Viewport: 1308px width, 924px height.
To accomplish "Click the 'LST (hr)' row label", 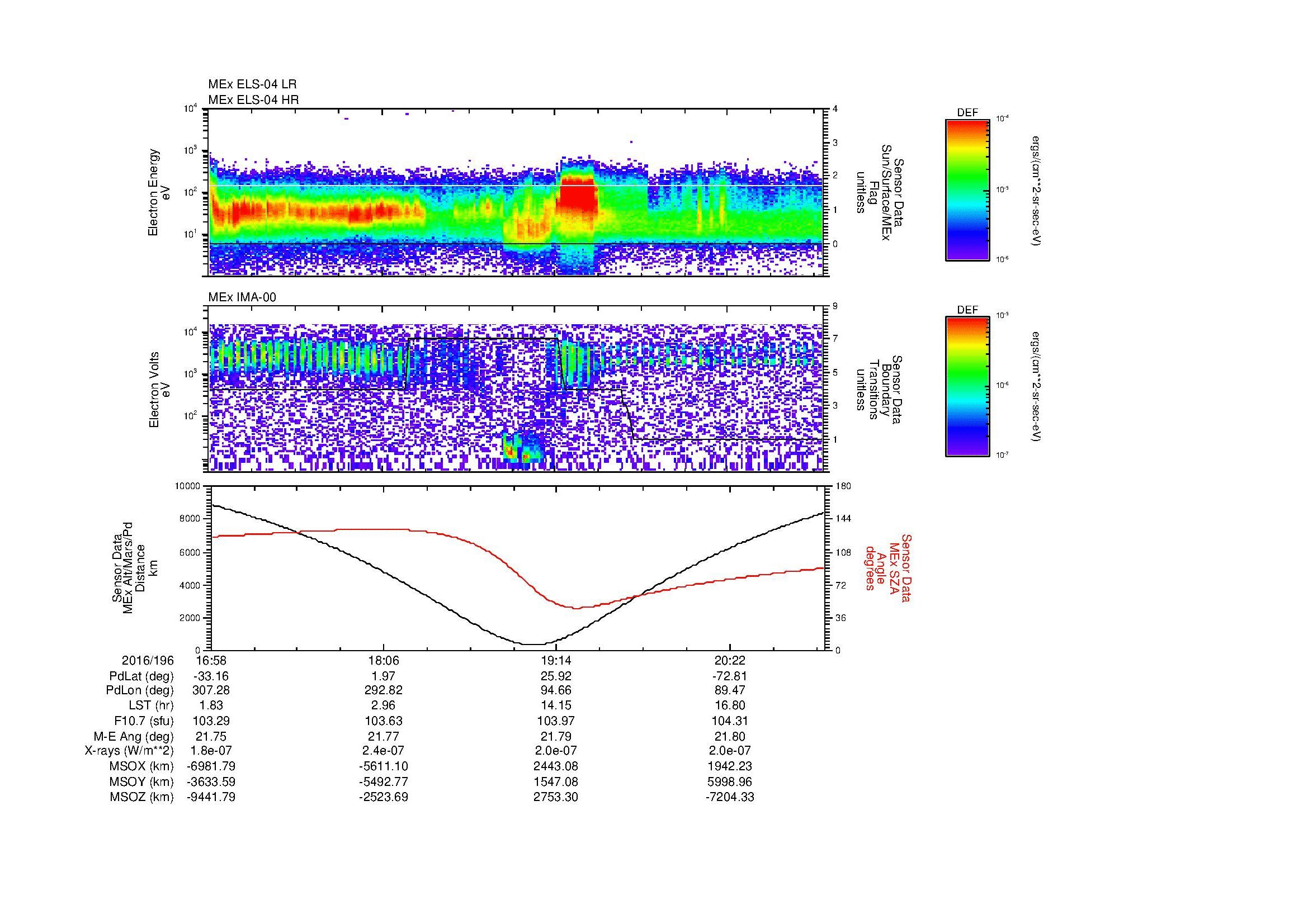I will tap(152, 707).
